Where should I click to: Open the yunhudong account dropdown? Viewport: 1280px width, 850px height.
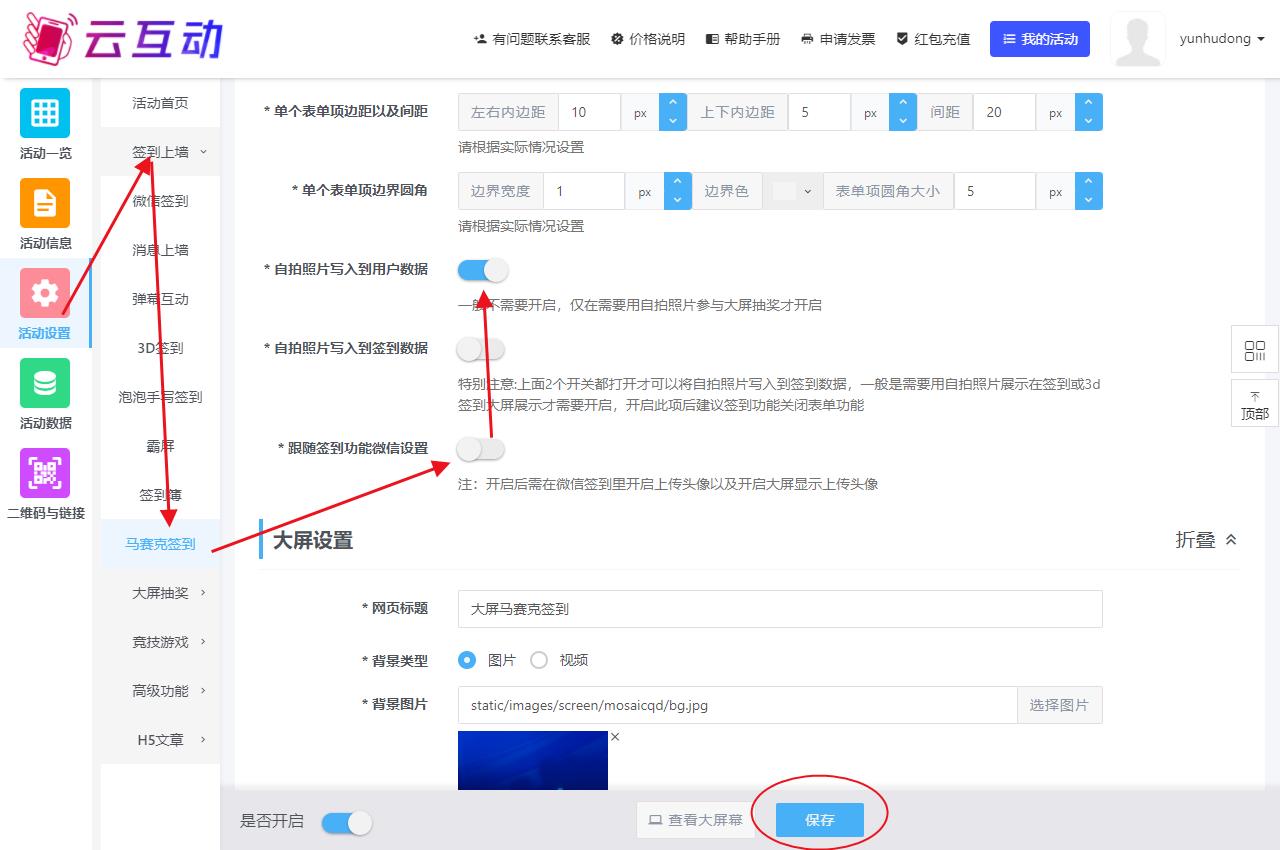[1222, 39]
